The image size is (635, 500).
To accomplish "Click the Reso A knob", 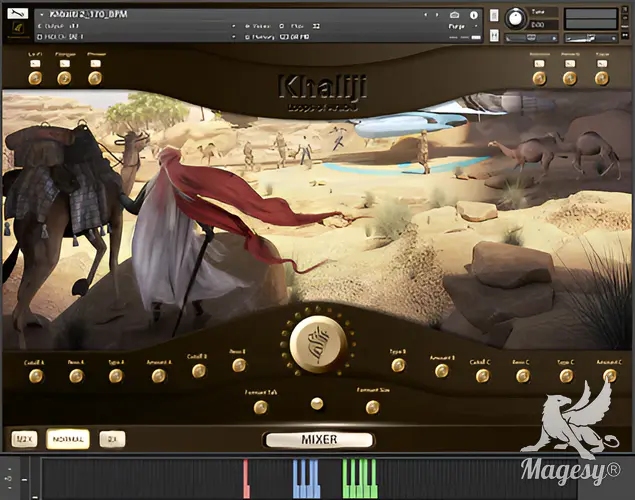I will tap(76, 376).
